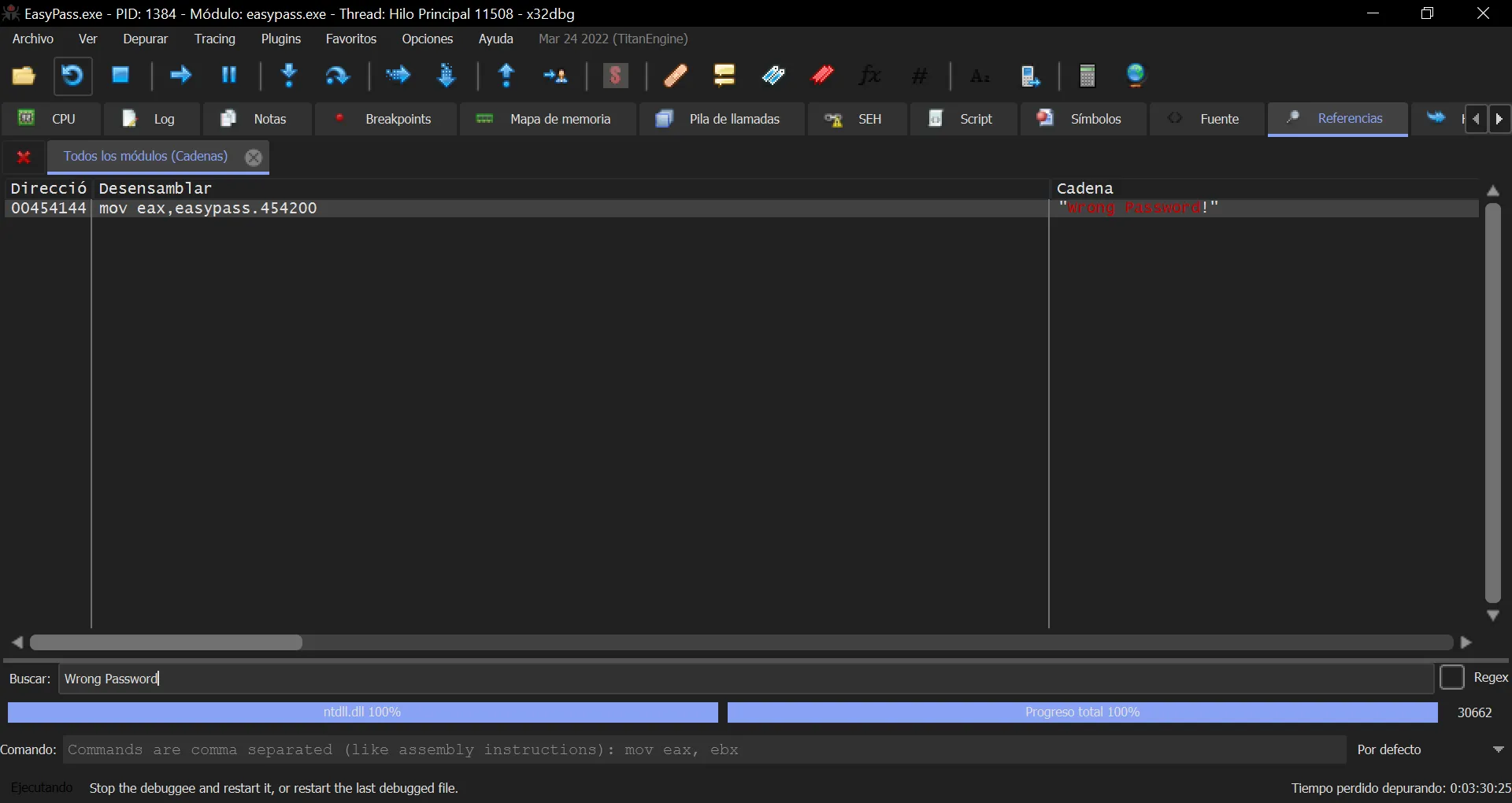Open the functions fx icon
The width and height of the screenshot is (1512, 803).
tap(870, 76)
